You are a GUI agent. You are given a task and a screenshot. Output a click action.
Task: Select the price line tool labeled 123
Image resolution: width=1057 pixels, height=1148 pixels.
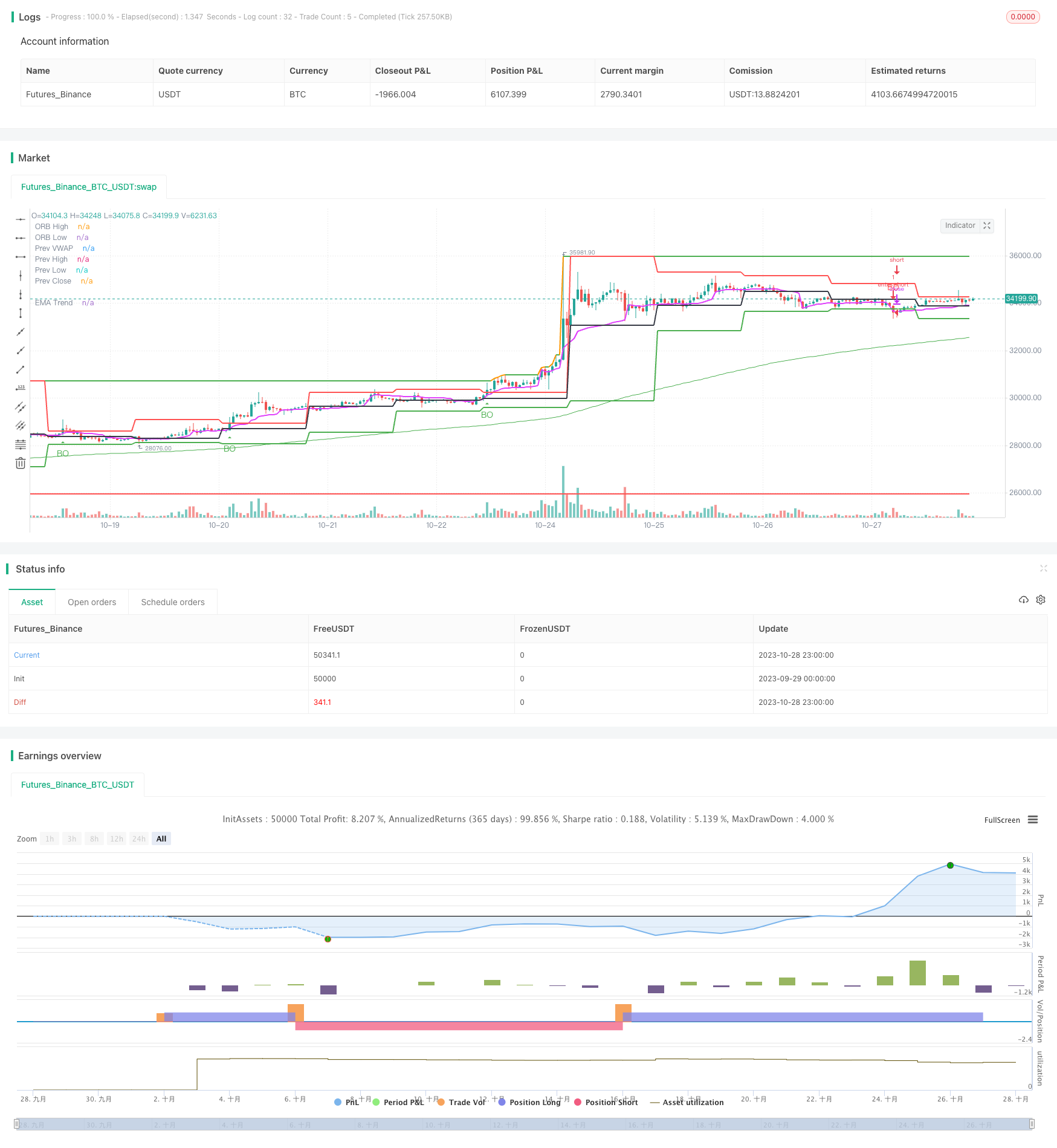click(21, 388)
